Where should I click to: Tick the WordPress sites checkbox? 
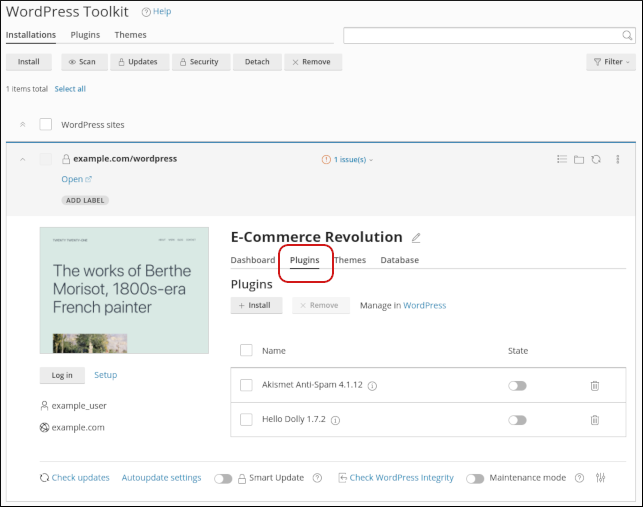pos(46,124)
